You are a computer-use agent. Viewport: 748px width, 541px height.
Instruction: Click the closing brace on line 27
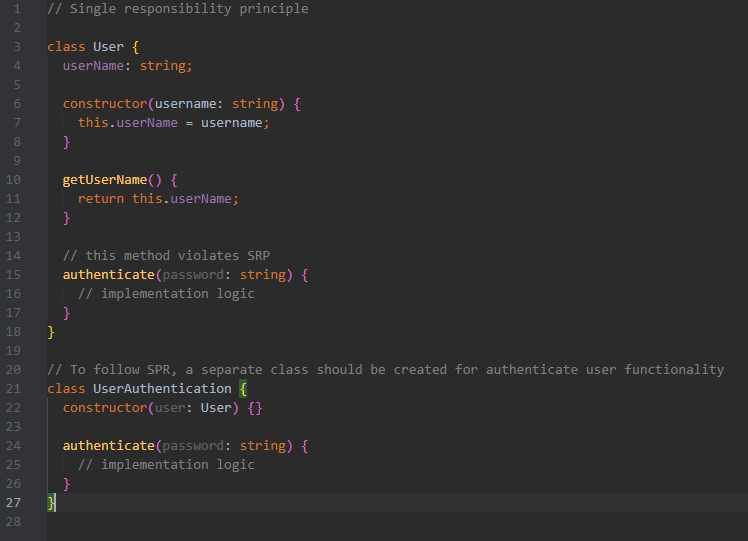pyautogui.click(x=51, y=503)
